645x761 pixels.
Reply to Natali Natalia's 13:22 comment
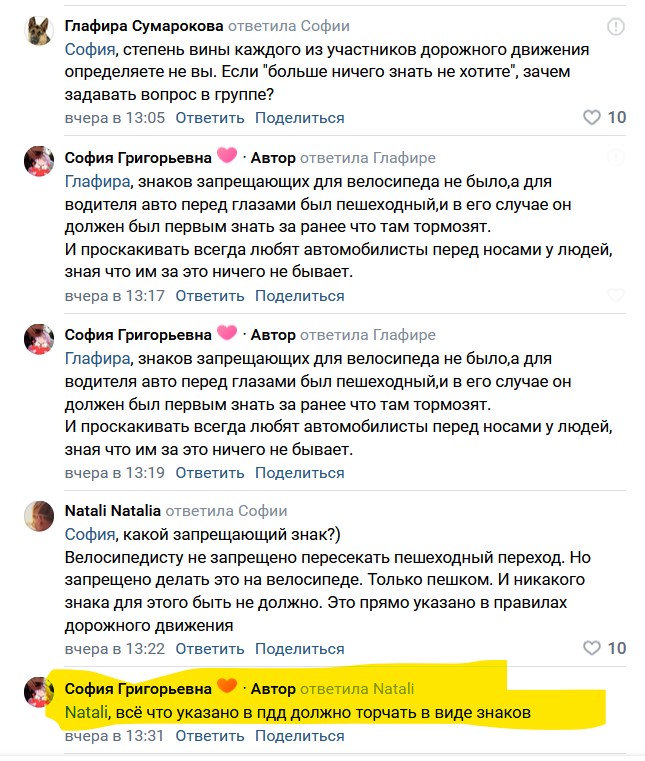210,648
